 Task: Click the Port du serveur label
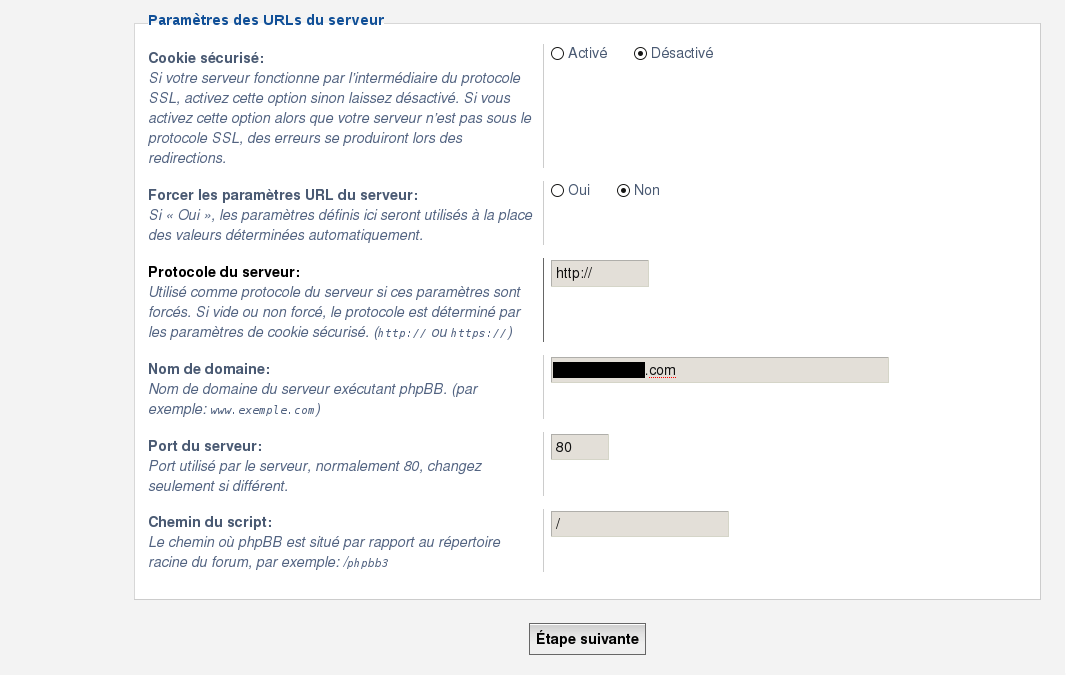click(x=205, y=446)
